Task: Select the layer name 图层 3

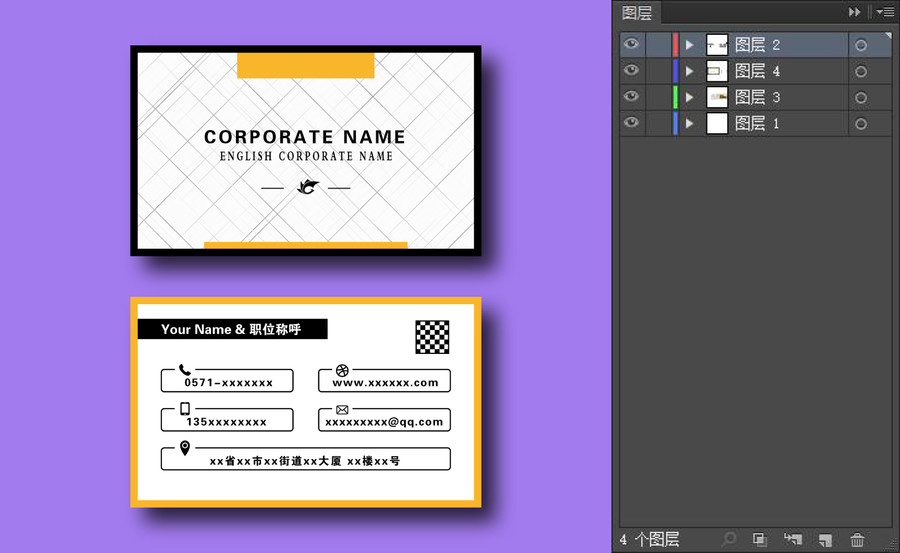Action: pos(757,97)
